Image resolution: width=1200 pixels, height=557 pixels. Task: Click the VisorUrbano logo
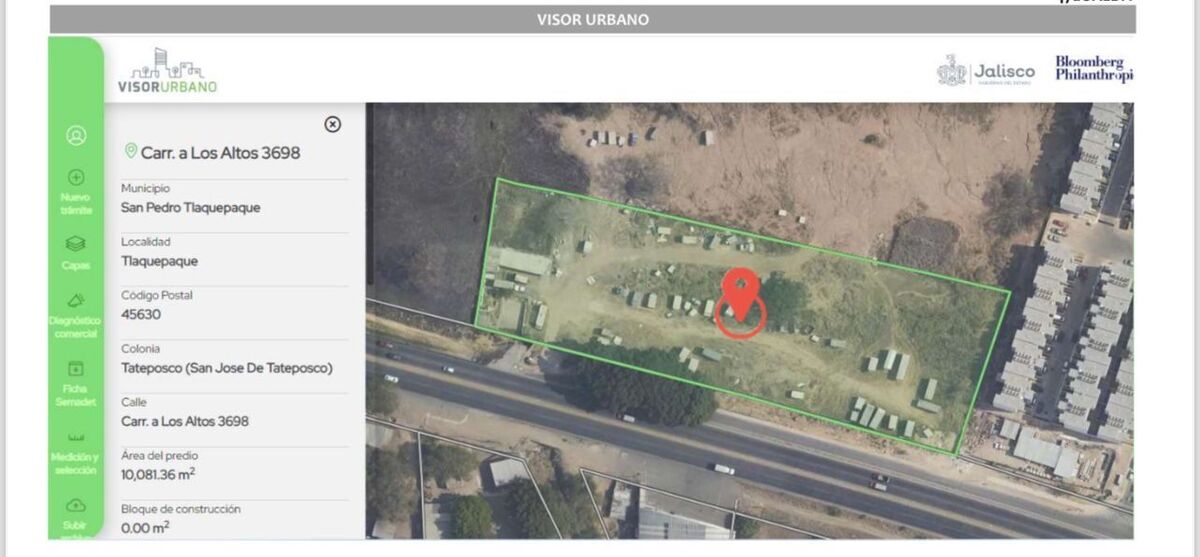click(167, 70)
